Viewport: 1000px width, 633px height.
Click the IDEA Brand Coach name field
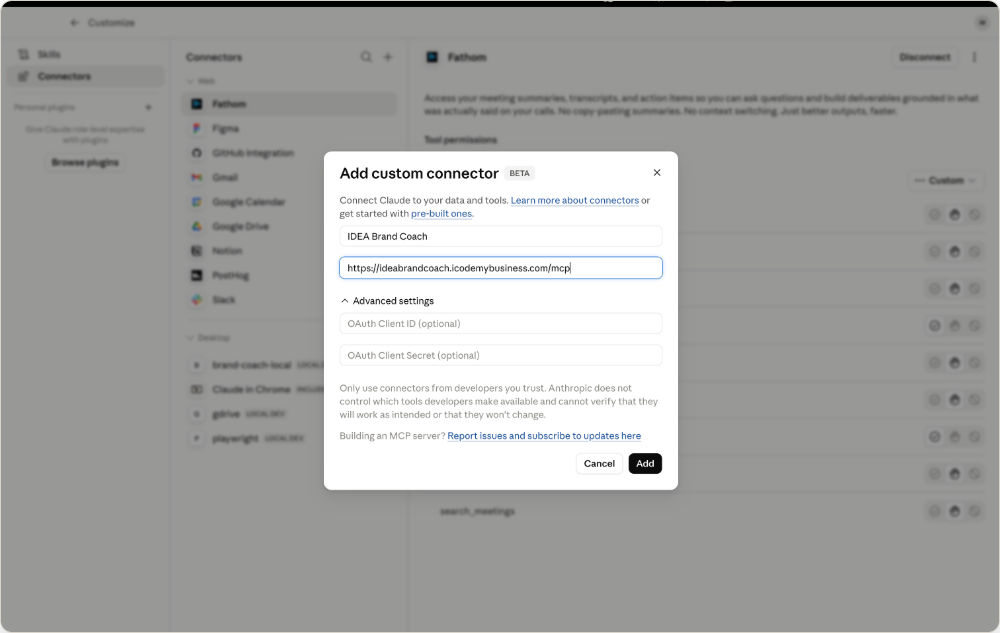tap(501, 236)
